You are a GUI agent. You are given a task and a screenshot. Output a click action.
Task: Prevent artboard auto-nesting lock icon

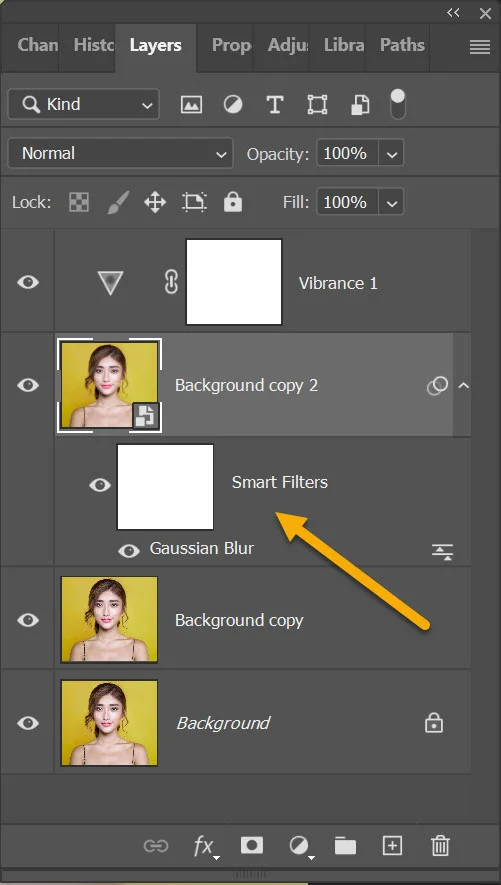click(194, 201)
